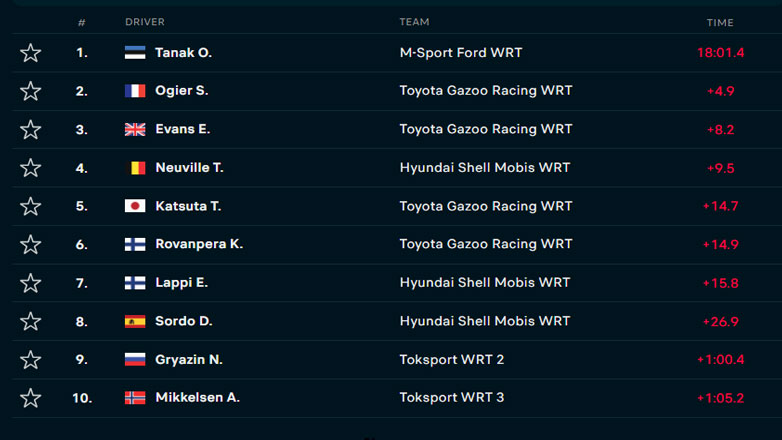Toggle favorite star for Ogier S.
Screen dimensions: 782x440
click(x=31, y=91)
